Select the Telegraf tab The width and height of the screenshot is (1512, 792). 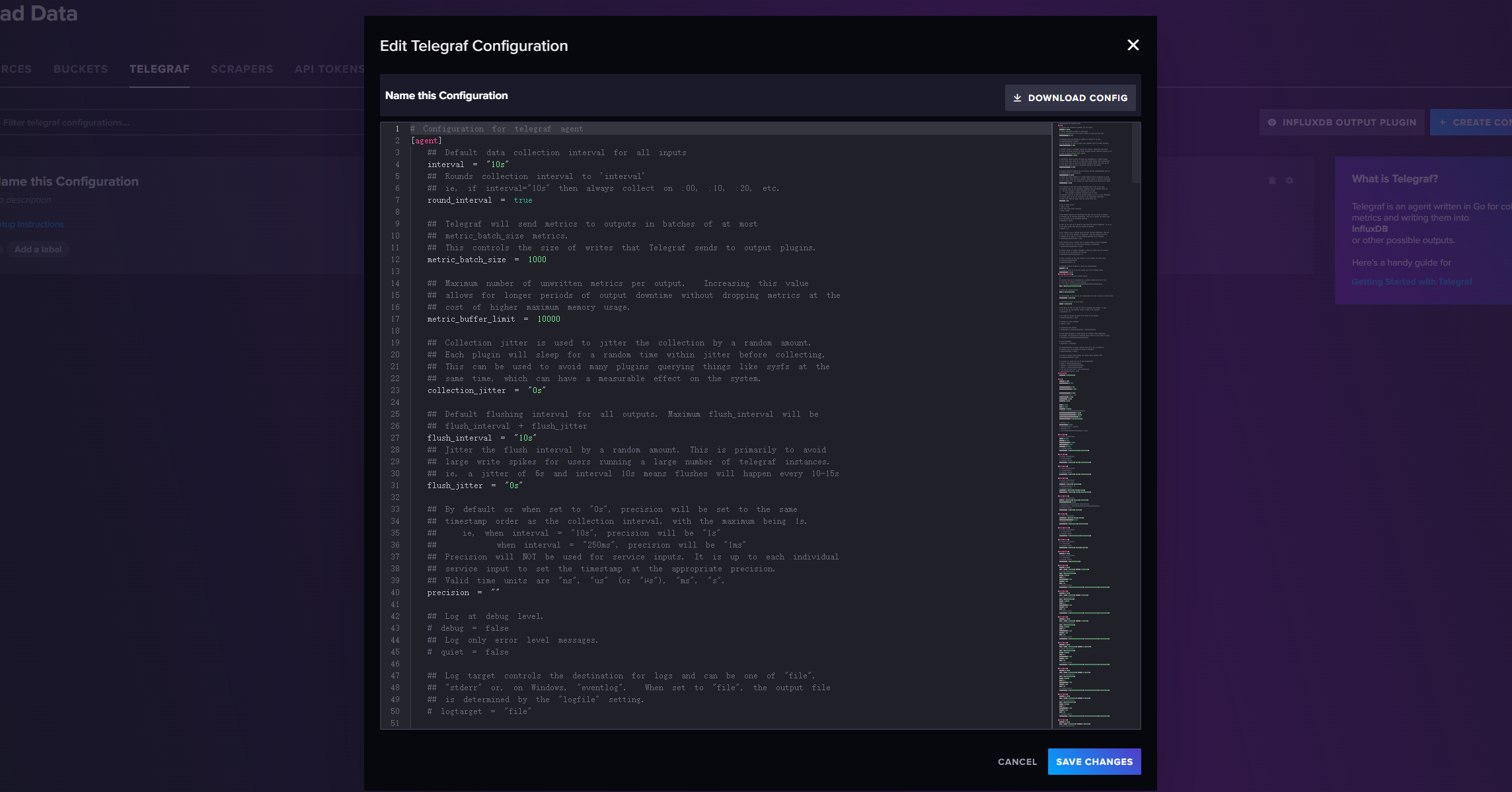point(159,69)
